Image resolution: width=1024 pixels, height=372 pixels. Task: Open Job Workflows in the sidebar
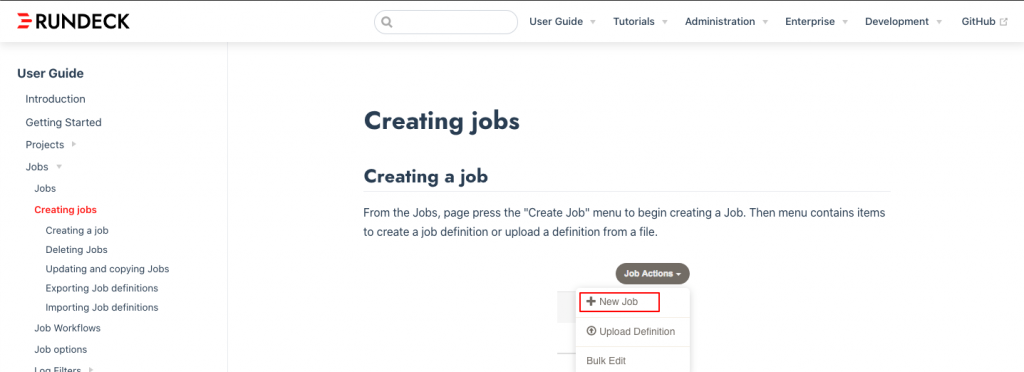pos(67,328)
